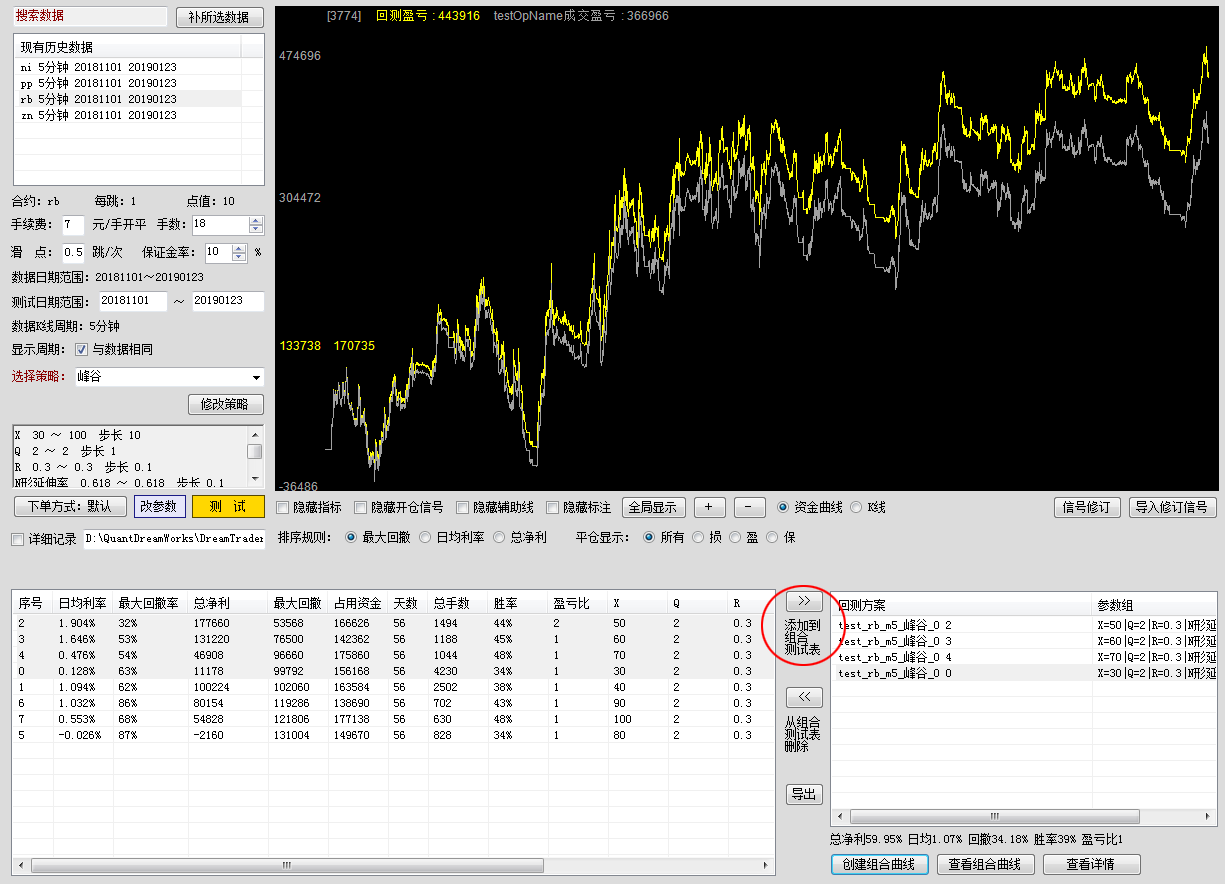Toggle the 隐藏标注 checkbox
This screenshot has width=1225, height=884.
553,508
